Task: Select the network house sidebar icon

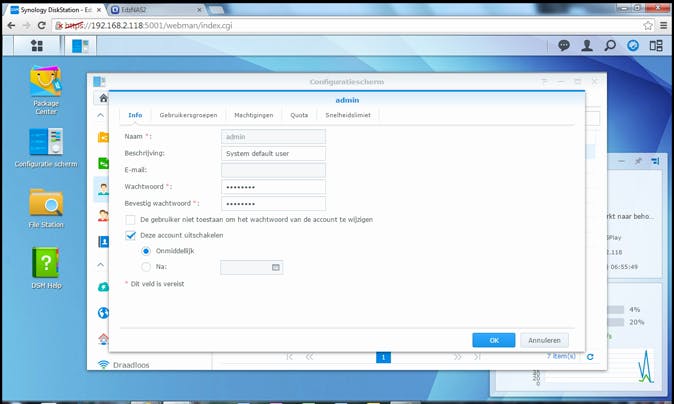Action: [103, 339]
